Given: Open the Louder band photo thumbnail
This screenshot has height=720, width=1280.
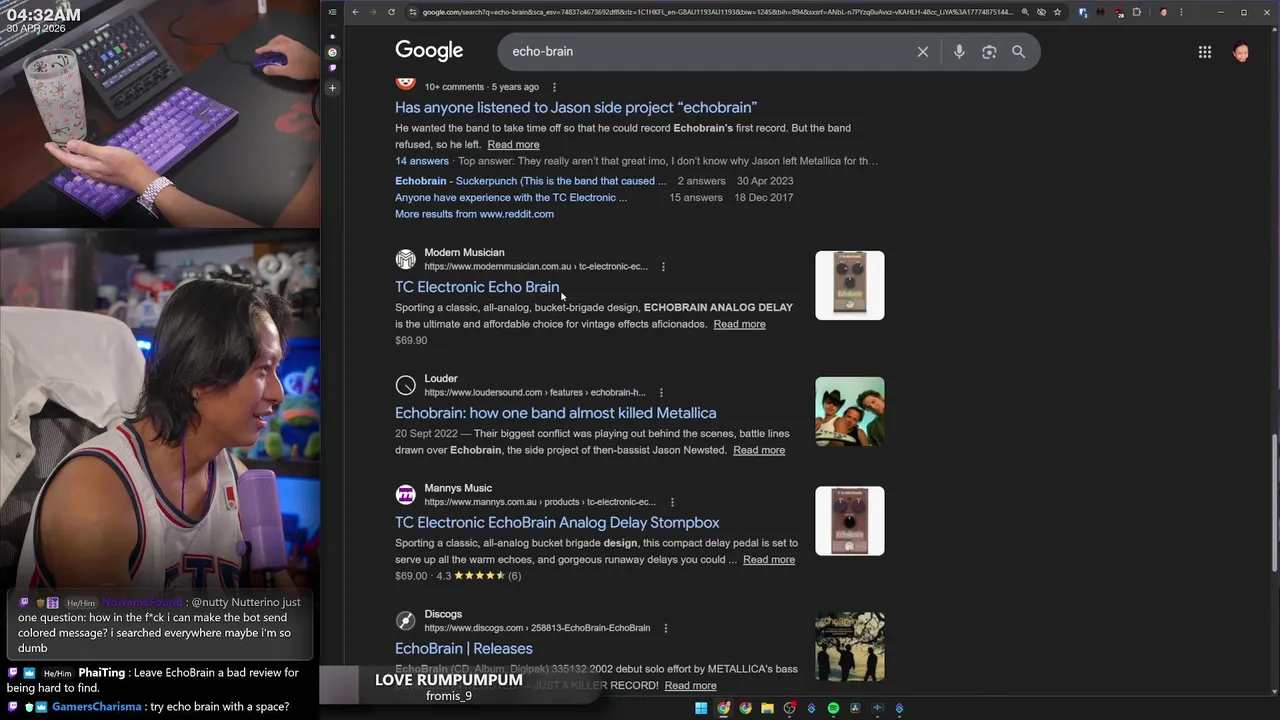Looking at the screenshot, I should pos(850,411).
